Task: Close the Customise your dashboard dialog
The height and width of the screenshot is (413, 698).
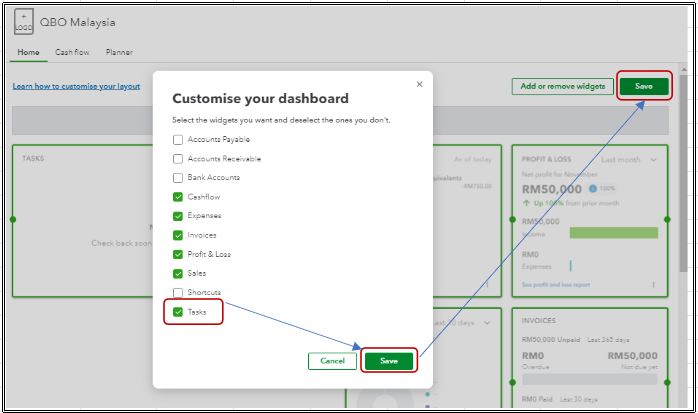Action: pos(419,84)
